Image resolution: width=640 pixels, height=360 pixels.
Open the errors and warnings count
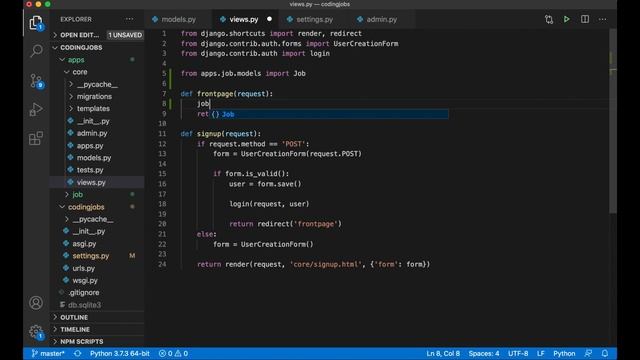pos(173,353)
